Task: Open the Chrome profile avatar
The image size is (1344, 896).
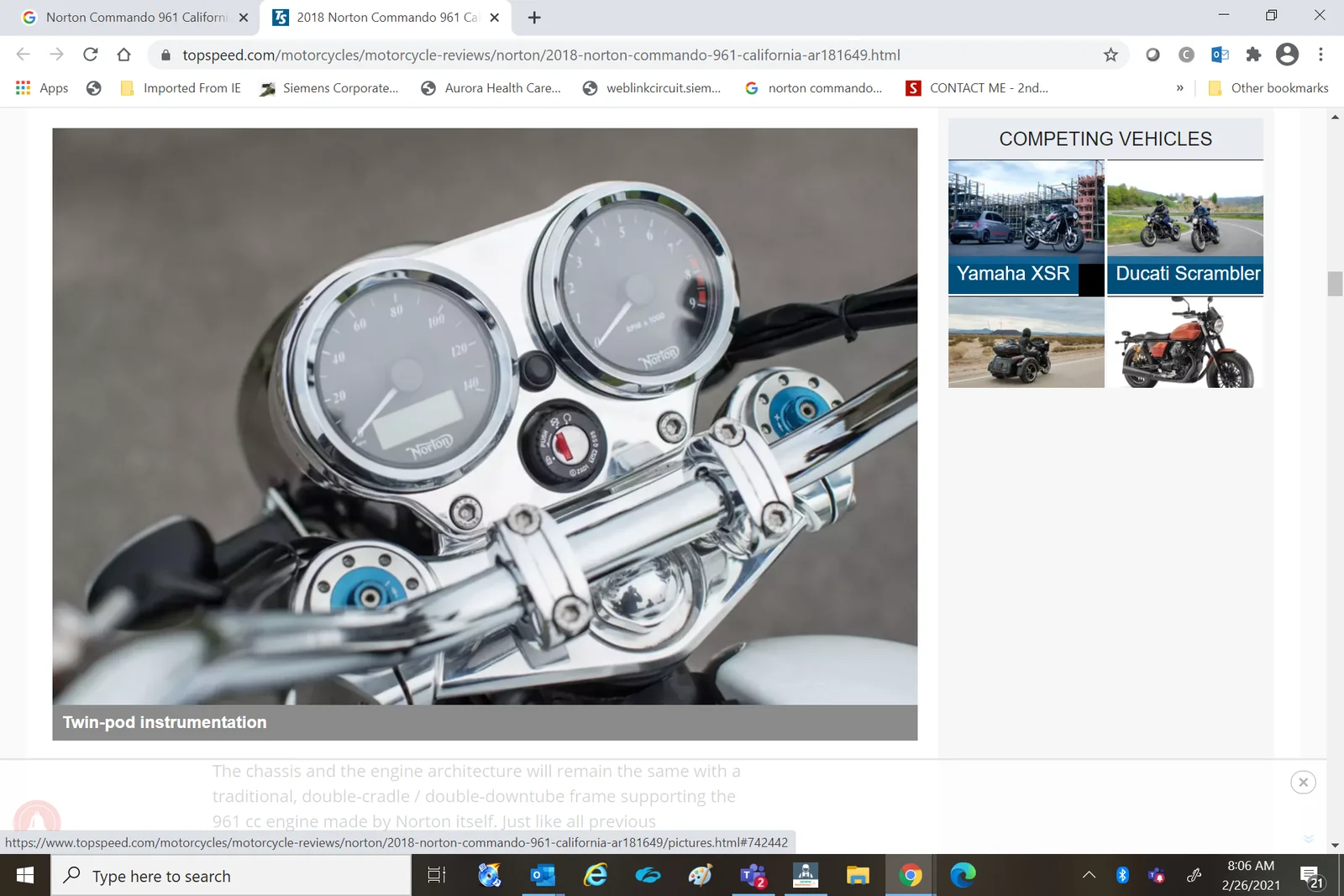Action: pyautogui.click(x=1287, y=55)
